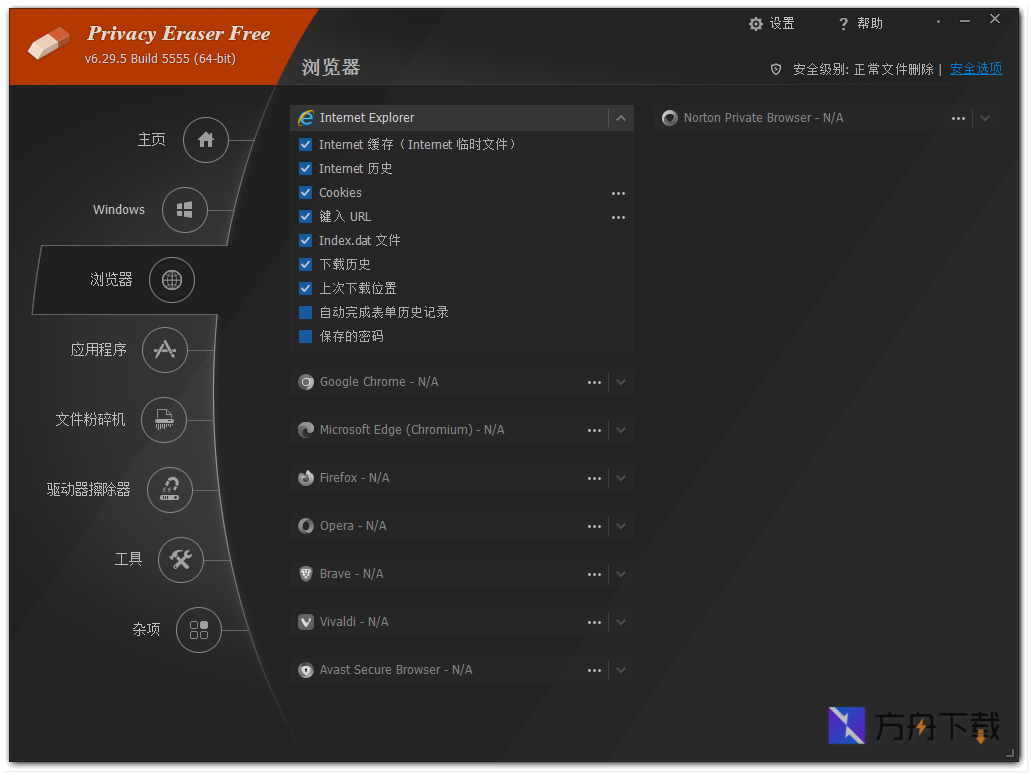Open the 杂项 miscellaneous icon
This screenshot has height=775, width=1031.
pyautogui.click(x=199, y=630)
